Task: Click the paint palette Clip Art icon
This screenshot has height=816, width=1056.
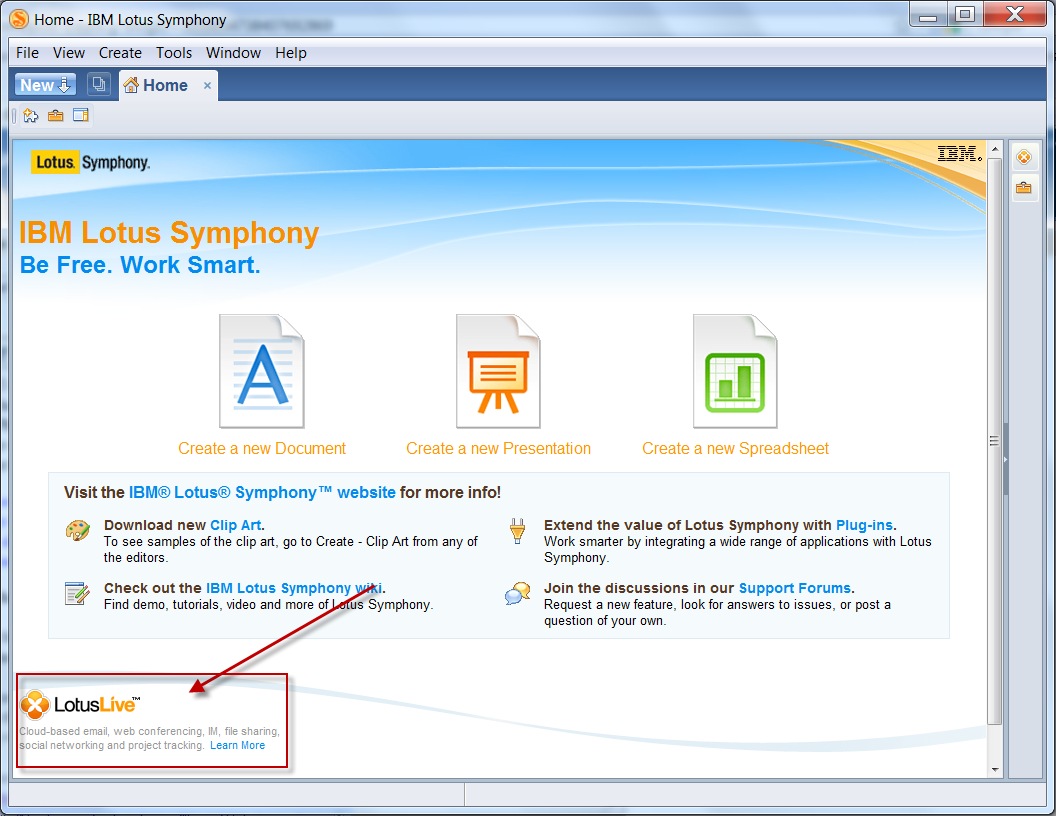Action: [x=77, y=530]
